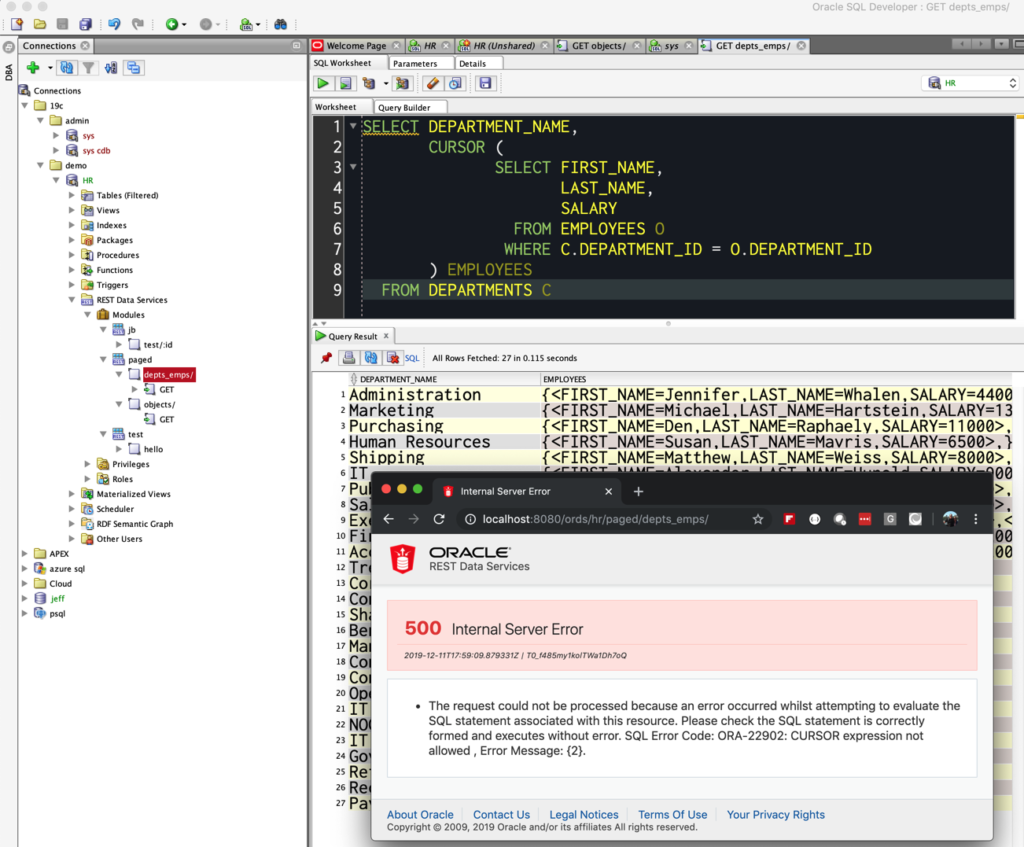The width and height of the screenshot is (1024, 847).
Task: Open the new connection dropdown arrow
Action: (50, 67)
